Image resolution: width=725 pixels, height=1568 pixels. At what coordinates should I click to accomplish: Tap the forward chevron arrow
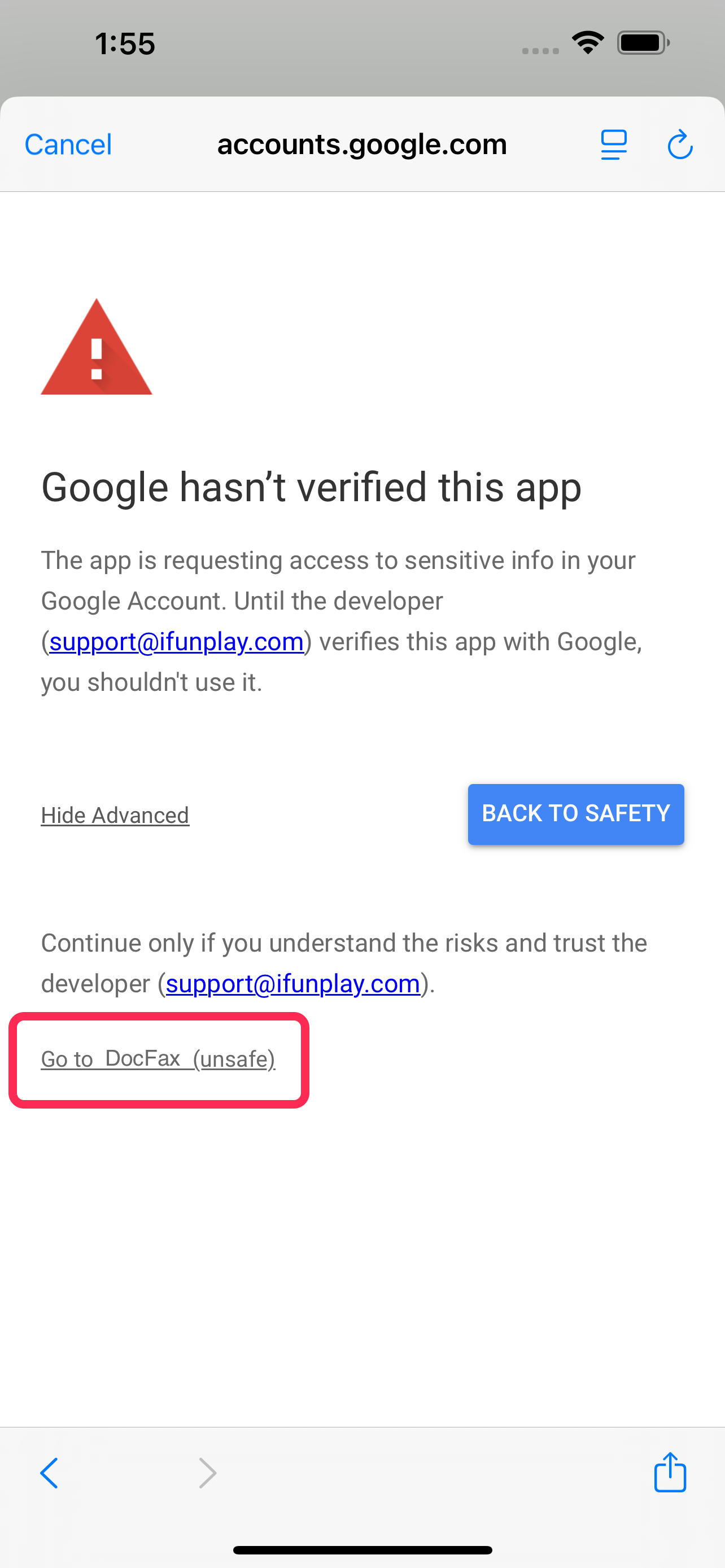(208, 1473)
